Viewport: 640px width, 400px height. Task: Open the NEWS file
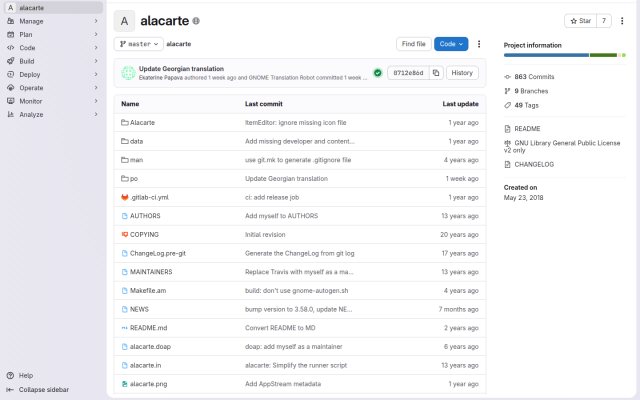(139, 309)
